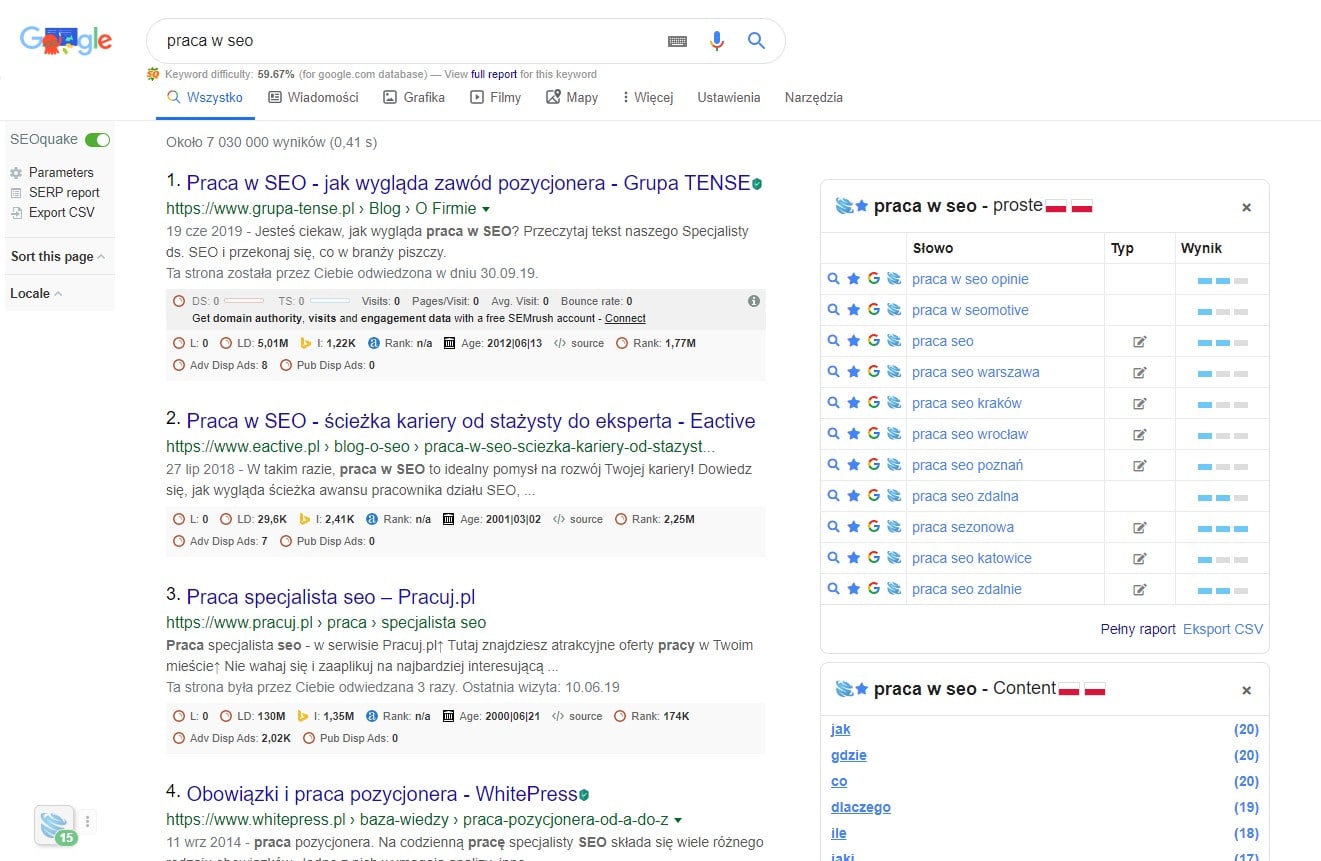
Task: Click the swirl icon in 'praca seo warszawa' row
Action: 893,372
